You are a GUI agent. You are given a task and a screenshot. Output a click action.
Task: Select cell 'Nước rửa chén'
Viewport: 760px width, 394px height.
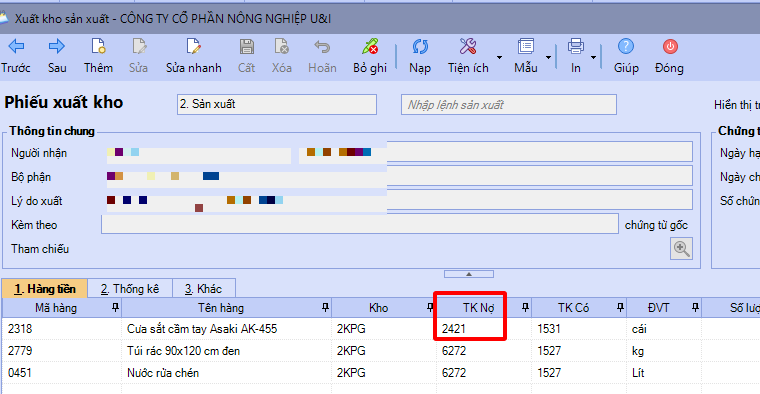point(226,373)
